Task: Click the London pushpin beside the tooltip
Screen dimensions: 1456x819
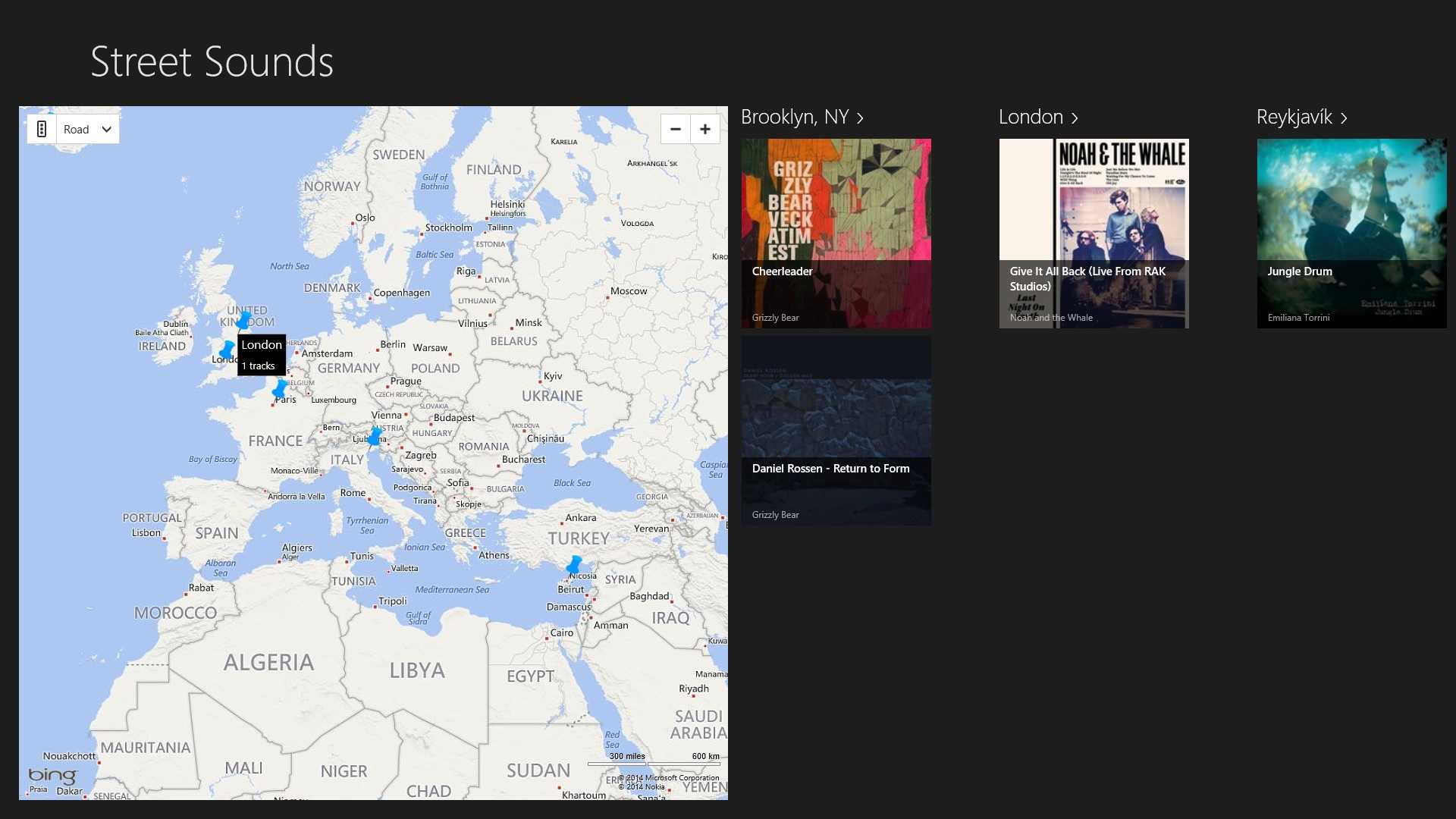Action: pos(227,350)
